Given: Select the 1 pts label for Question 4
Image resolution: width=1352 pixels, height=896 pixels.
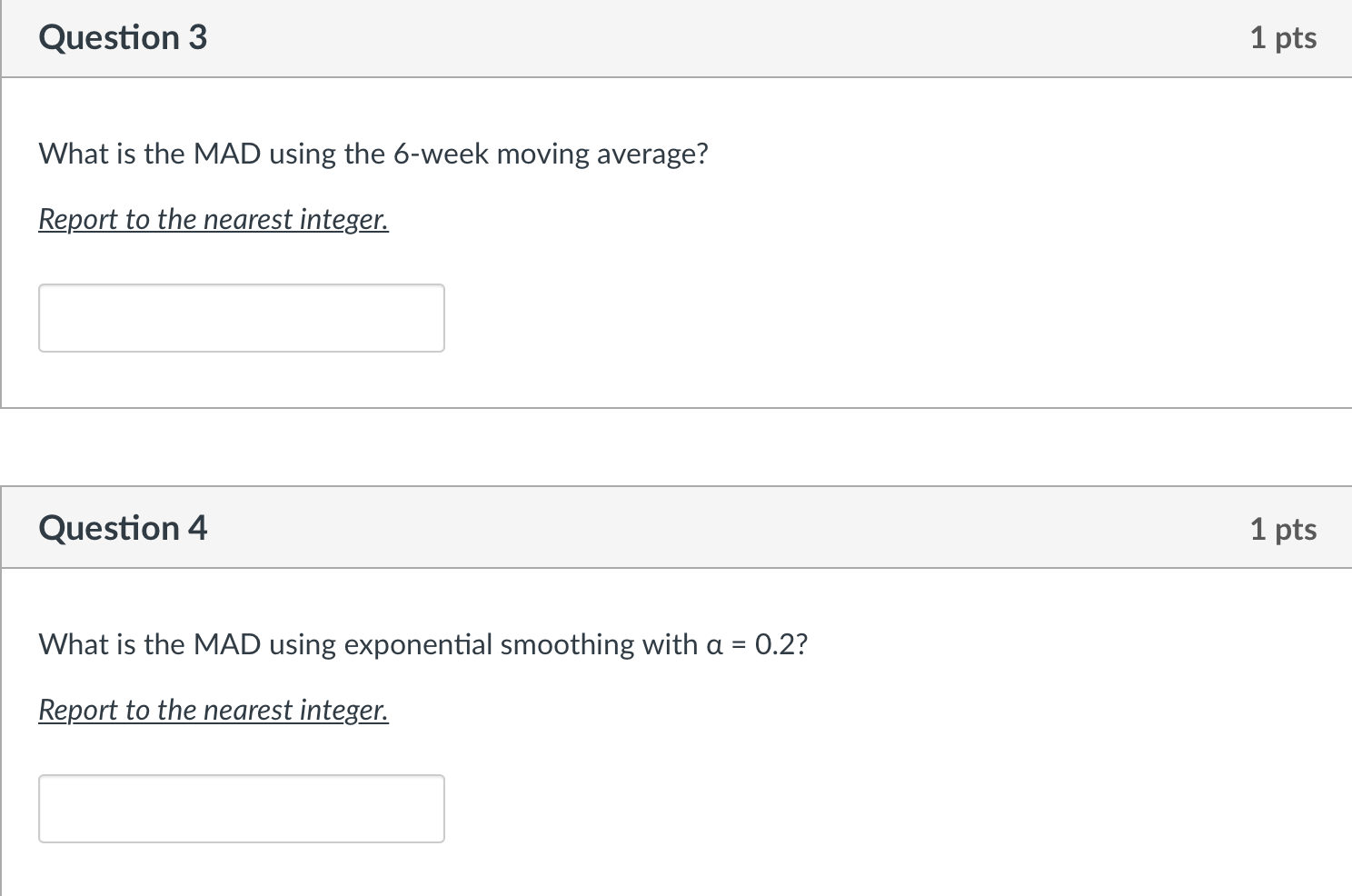Looking at the screenshot, I should pos(1282,529).
